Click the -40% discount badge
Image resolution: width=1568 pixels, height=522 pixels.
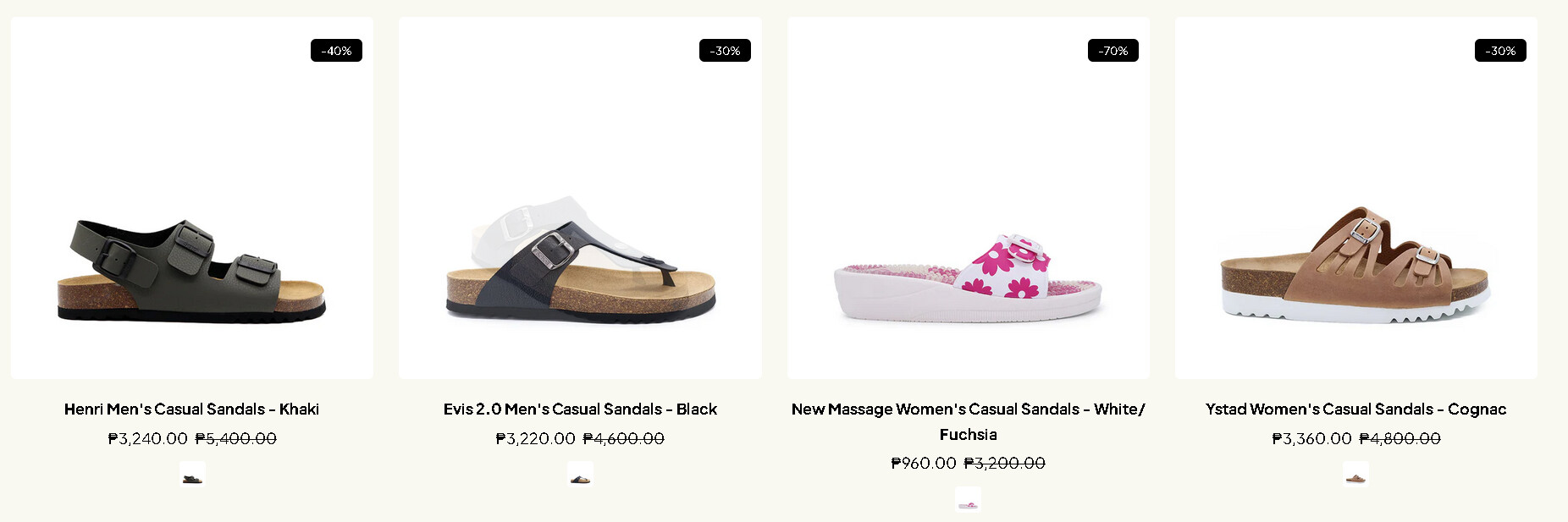tap(336, 51)
